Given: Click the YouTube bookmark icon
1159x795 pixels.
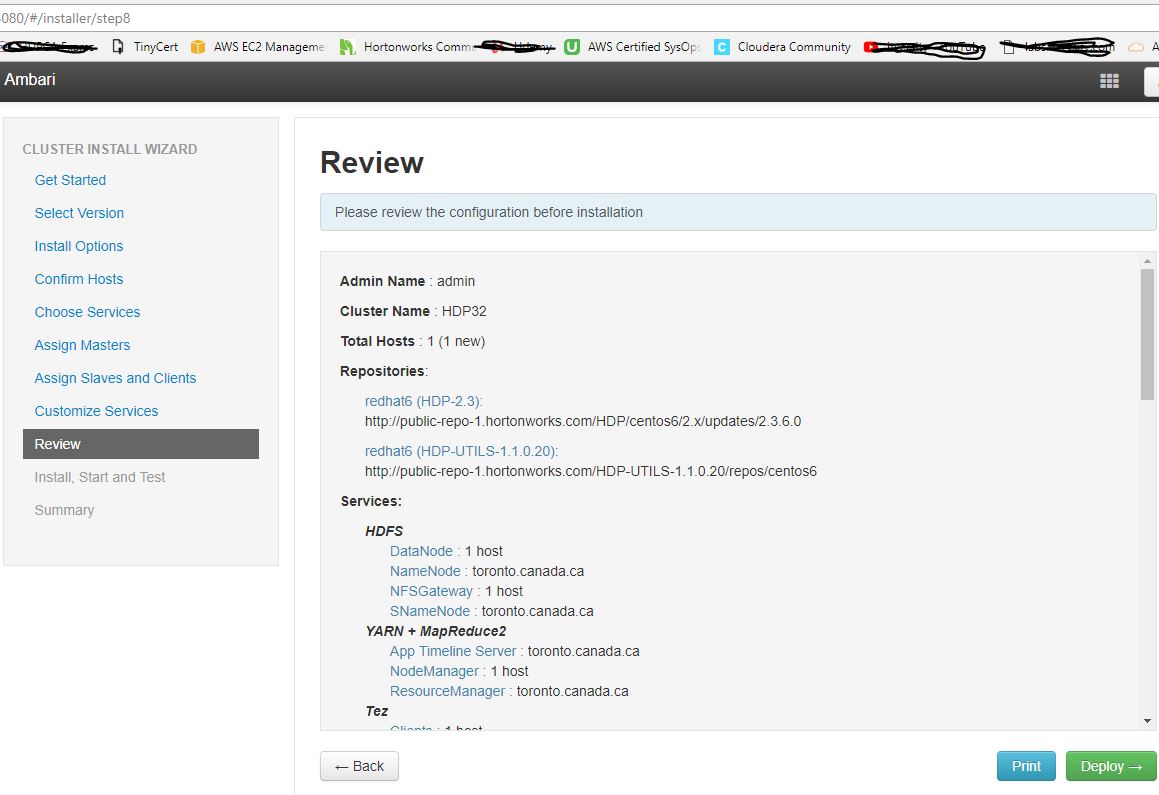Looking at the screenshot, I should [x=870, y=46].
